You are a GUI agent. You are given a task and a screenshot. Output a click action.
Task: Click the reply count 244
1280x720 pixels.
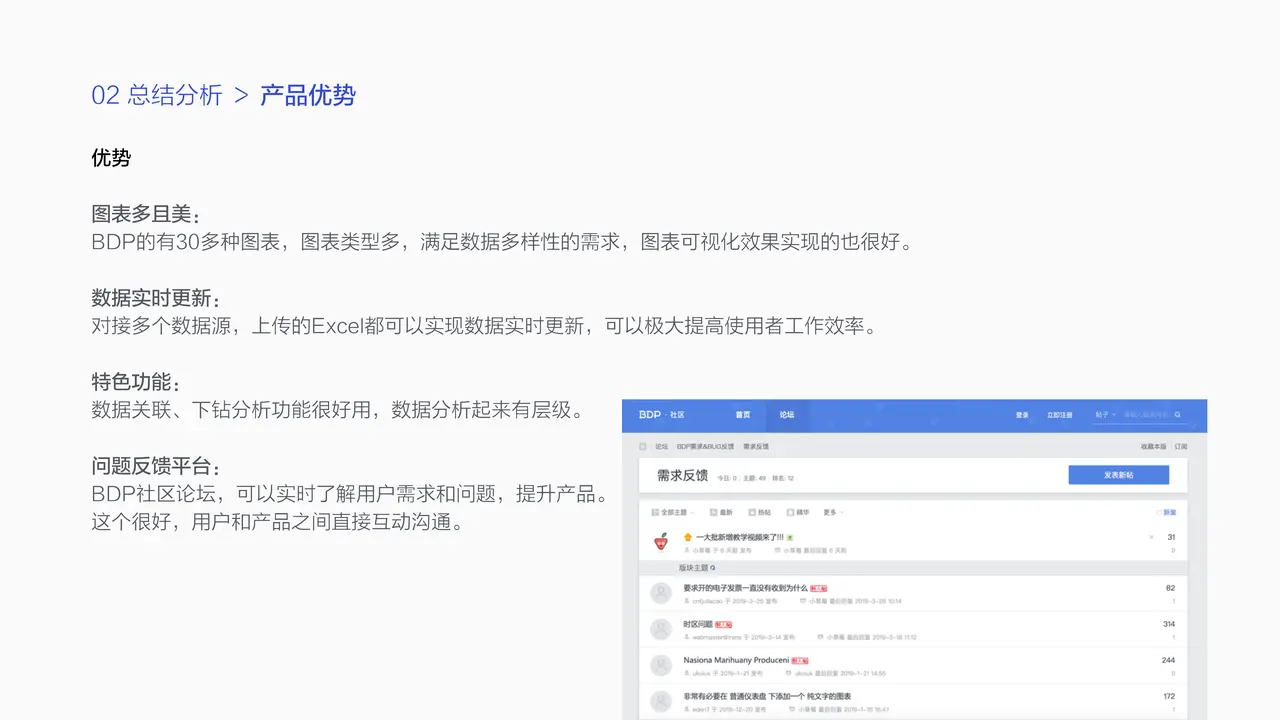pos(1168,660)
